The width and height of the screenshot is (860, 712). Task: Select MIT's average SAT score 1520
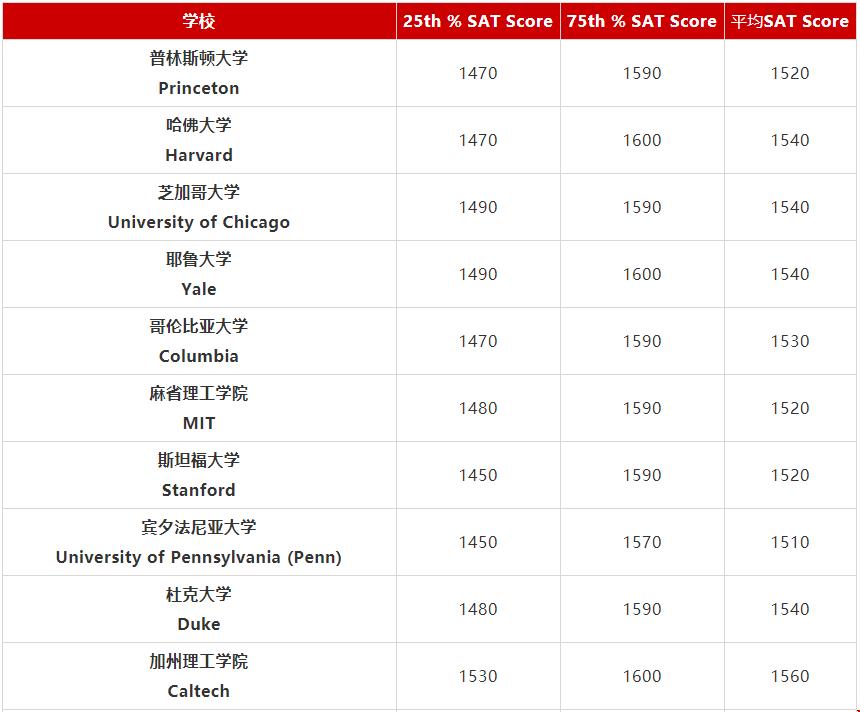pos(790,408)
